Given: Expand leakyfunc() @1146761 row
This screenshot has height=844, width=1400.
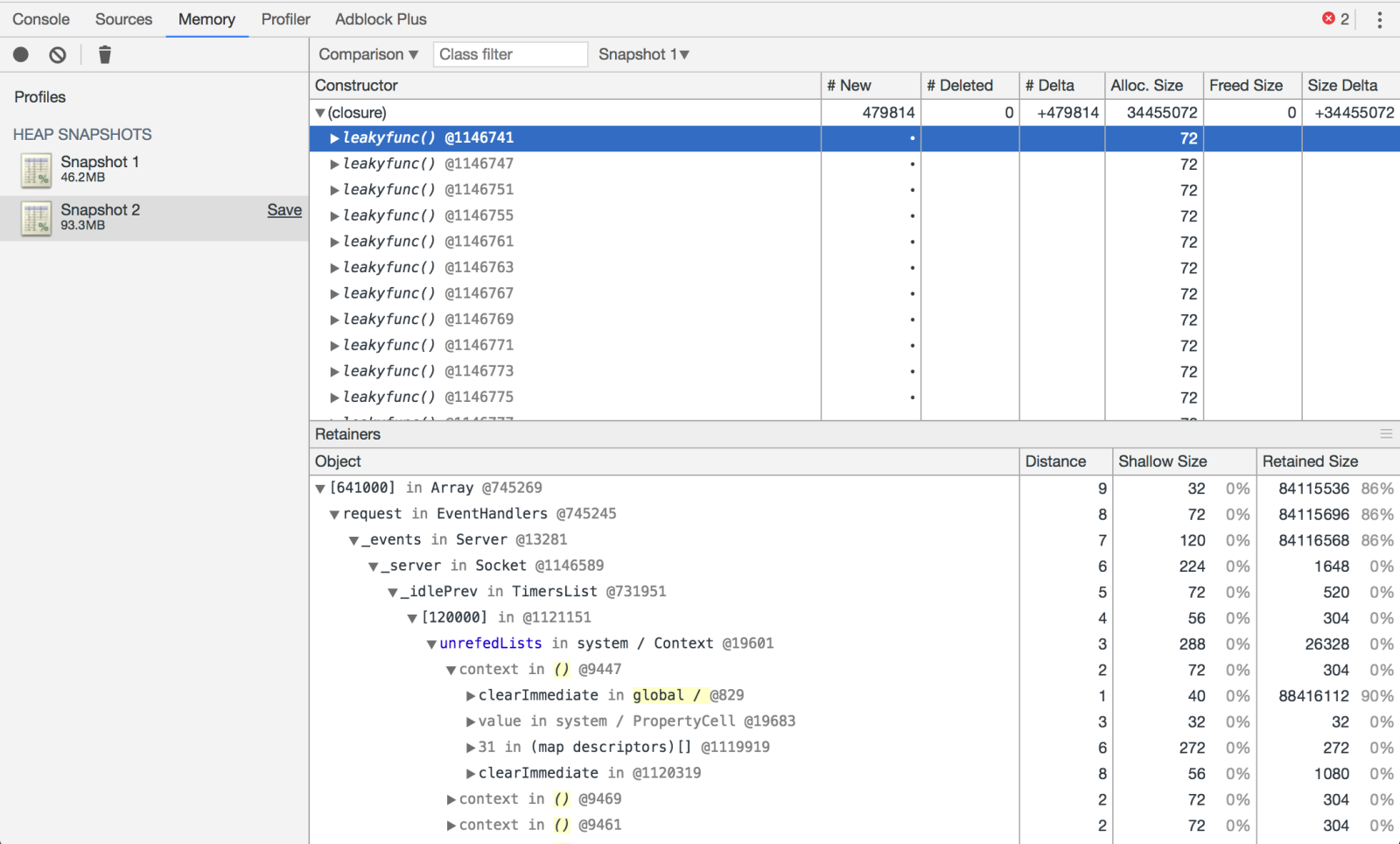Looking at the screenshot, I should [x=334, y=242].
